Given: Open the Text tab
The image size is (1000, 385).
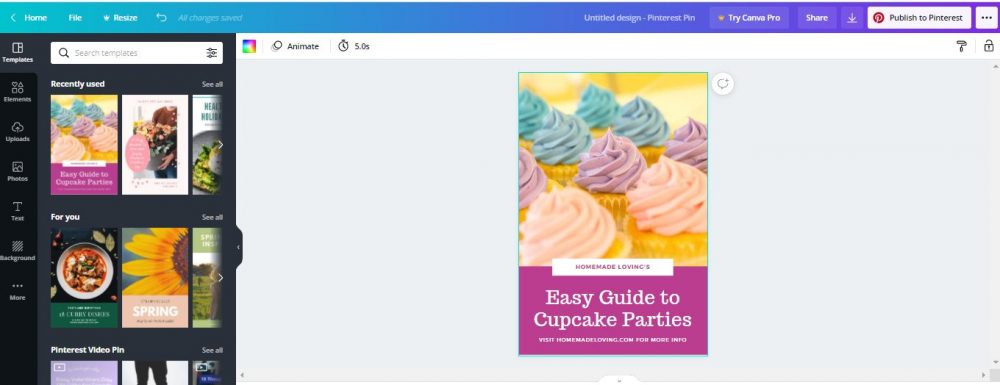Looking at the screenshot, I should tap(18, 211).
